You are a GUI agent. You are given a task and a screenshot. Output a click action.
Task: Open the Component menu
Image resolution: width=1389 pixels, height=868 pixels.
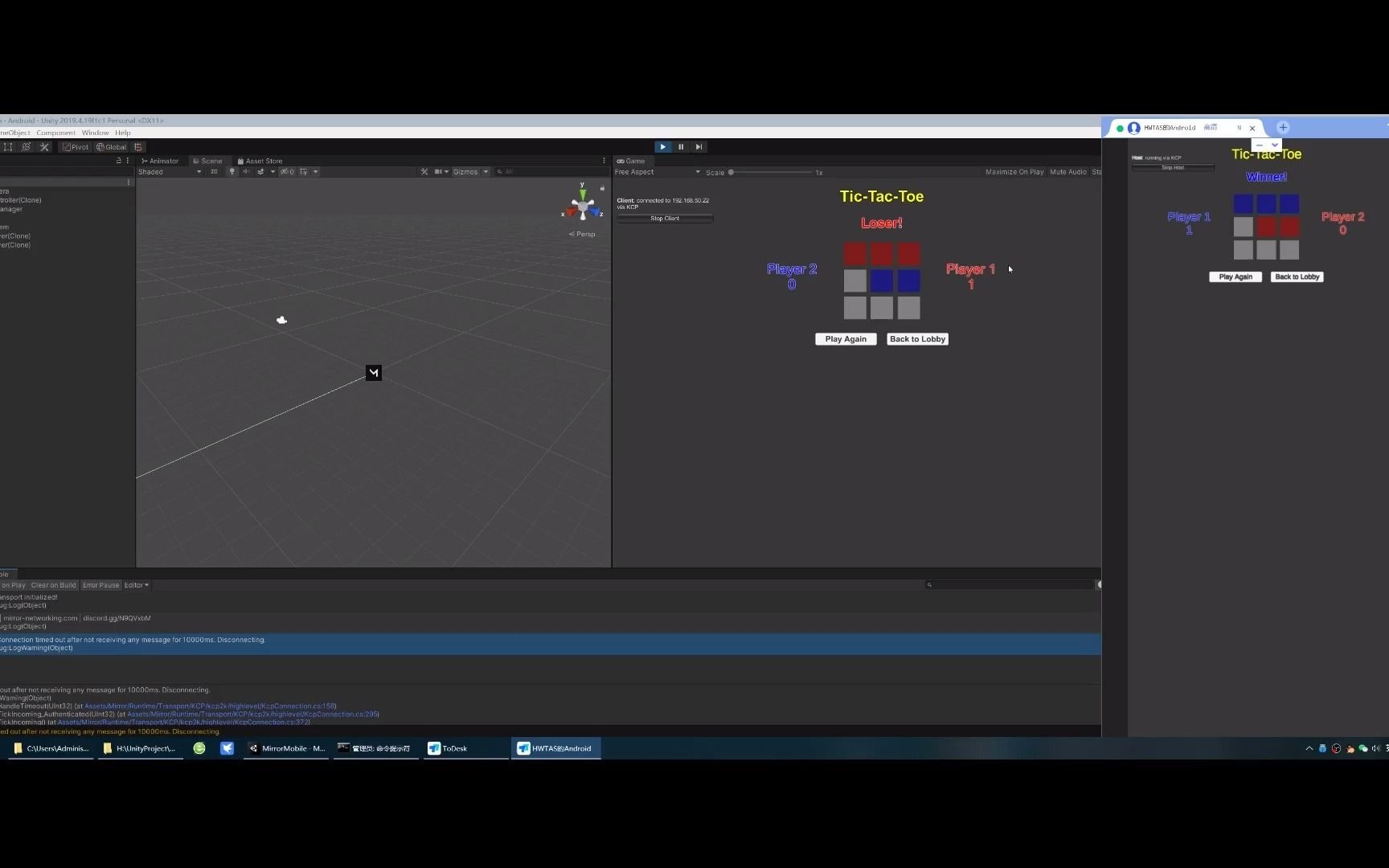[x=55, y=133]
